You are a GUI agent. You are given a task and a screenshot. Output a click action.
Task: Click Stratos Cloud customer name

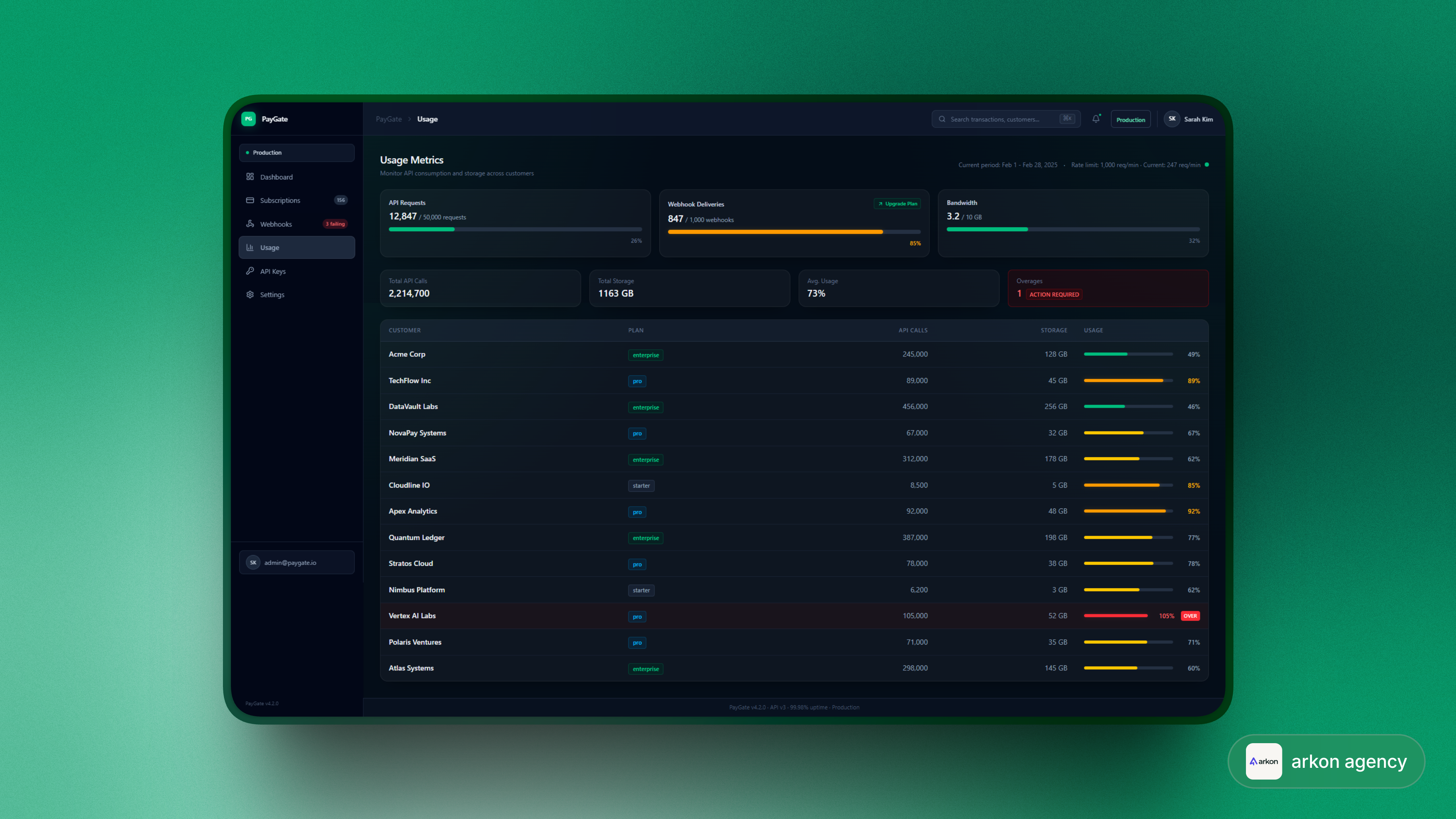click(x=411, y=563)
